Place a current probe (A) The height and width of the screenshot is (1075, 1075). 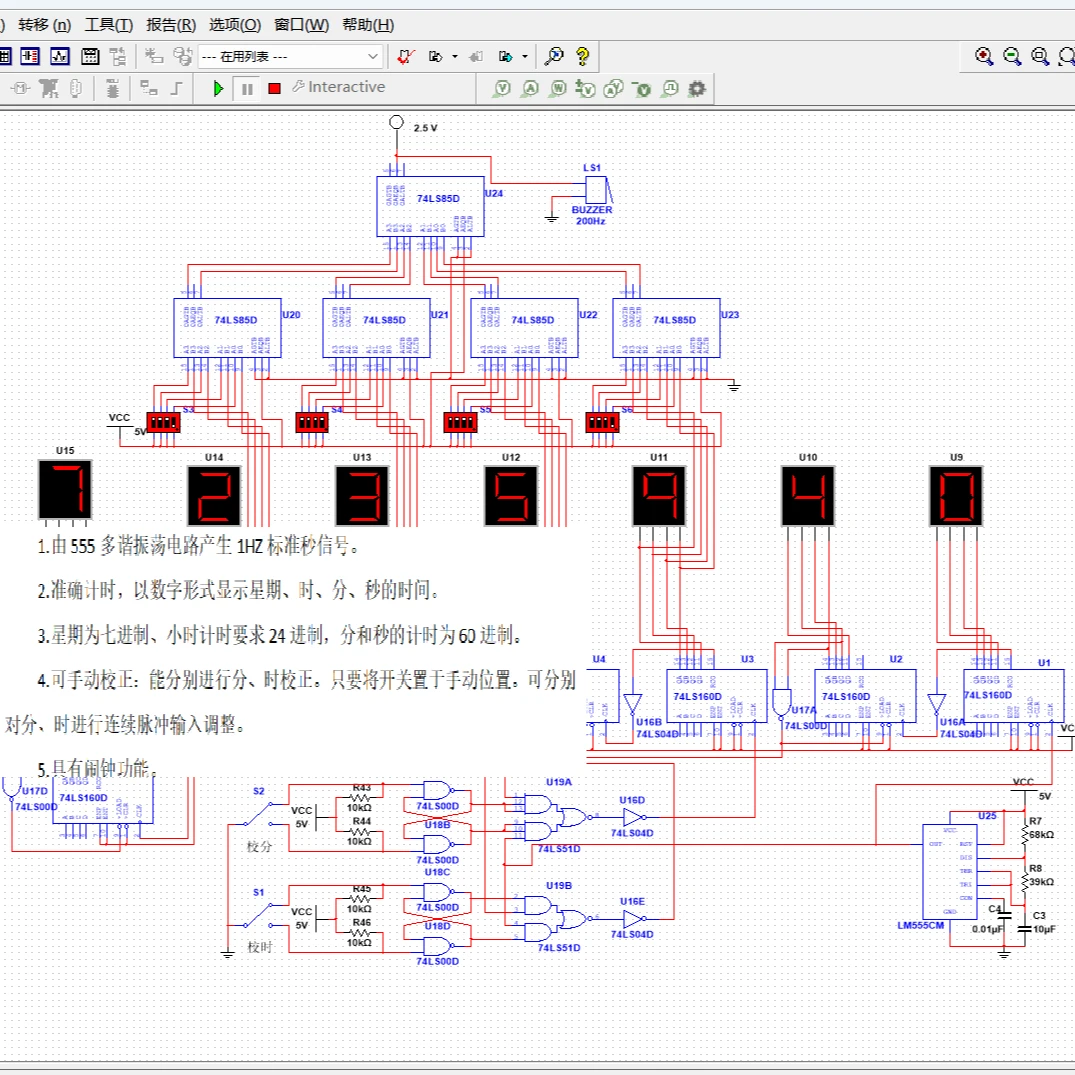click(x=530, y=88)
